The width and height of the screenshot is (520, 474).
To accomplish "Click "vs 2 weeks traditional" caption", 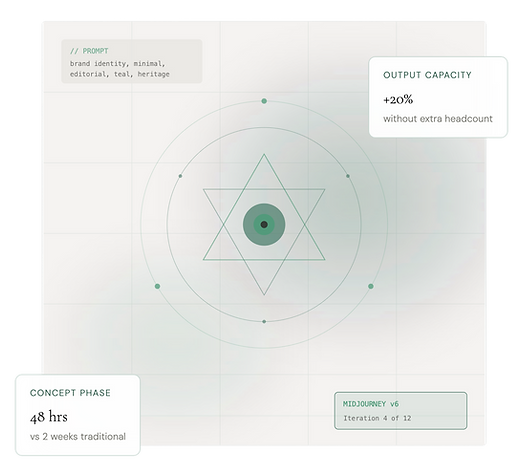I will coord(78,436).
